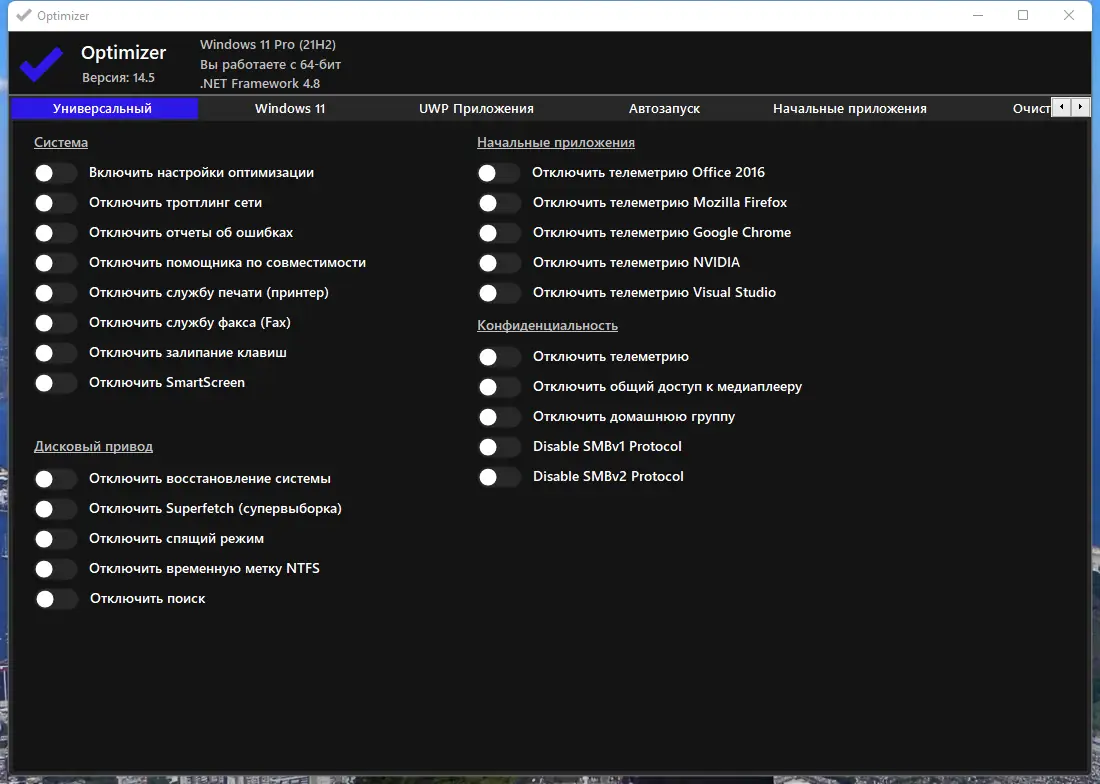Click the Optimizer blue checkmark logo
The image size is (1100, 784).
(x=41, y=63)
